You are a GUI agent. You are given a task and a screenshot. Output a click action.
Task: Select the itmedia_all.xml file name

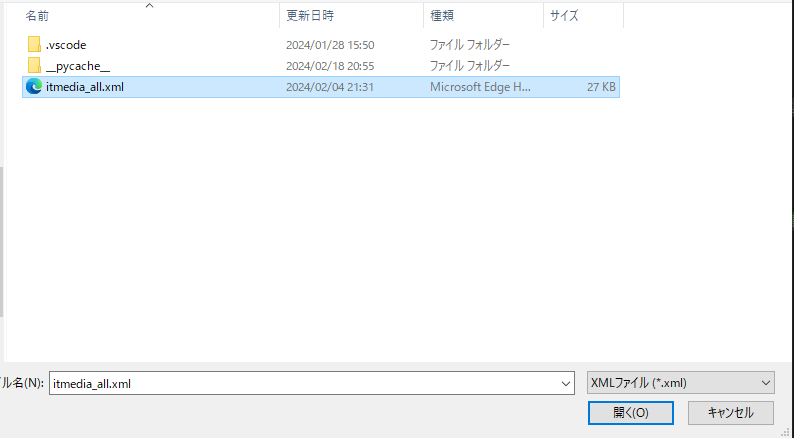pyautogui.click(x=85, y=87)
